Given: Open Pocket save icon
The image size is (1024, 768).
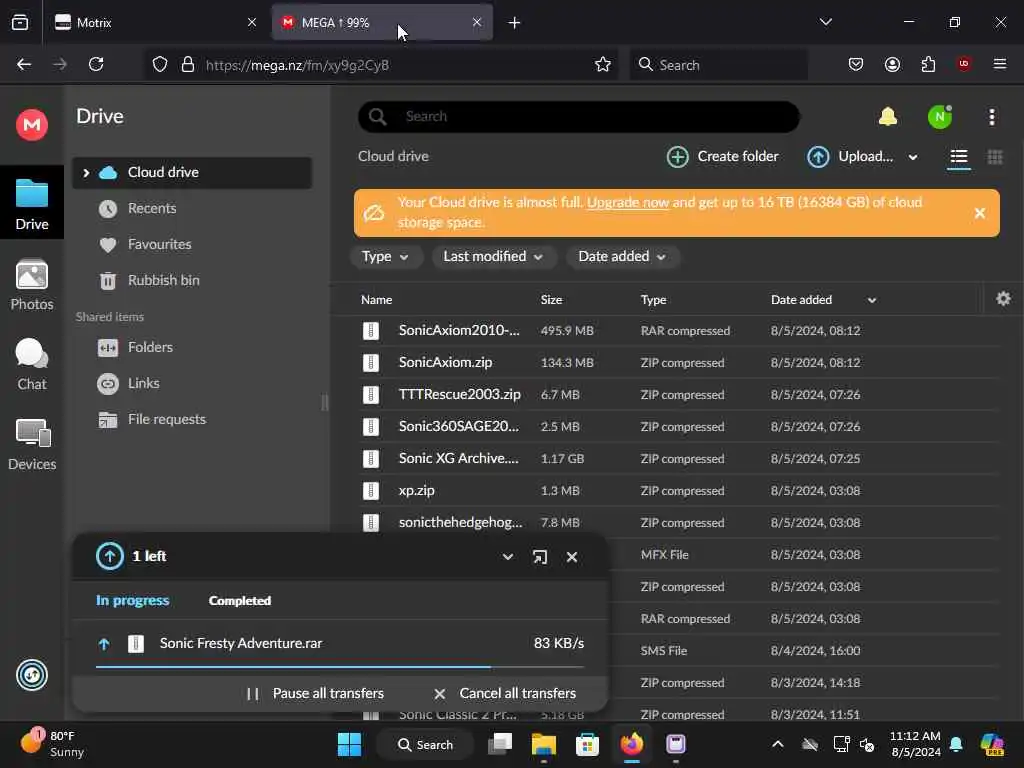Looking at the screenshot, I should pos(856,65).
